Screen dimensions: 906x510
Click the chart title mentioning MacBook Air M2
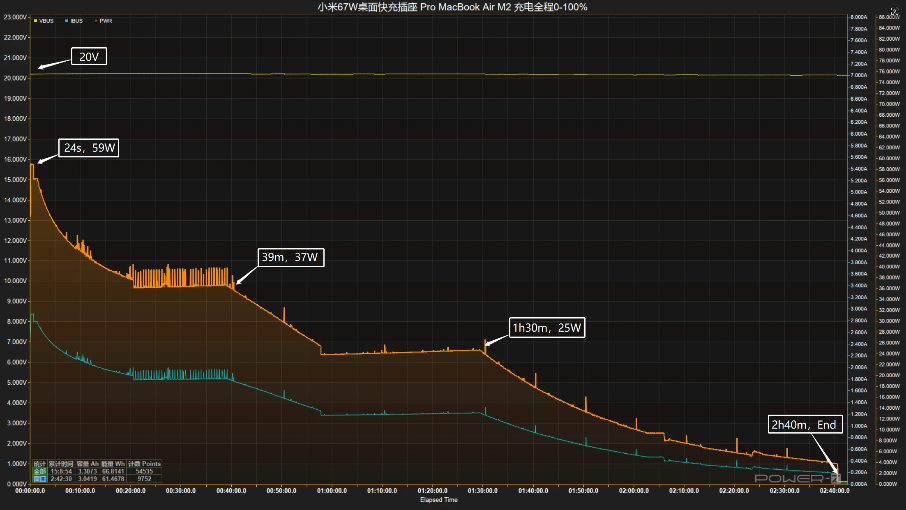coord(452,7)
